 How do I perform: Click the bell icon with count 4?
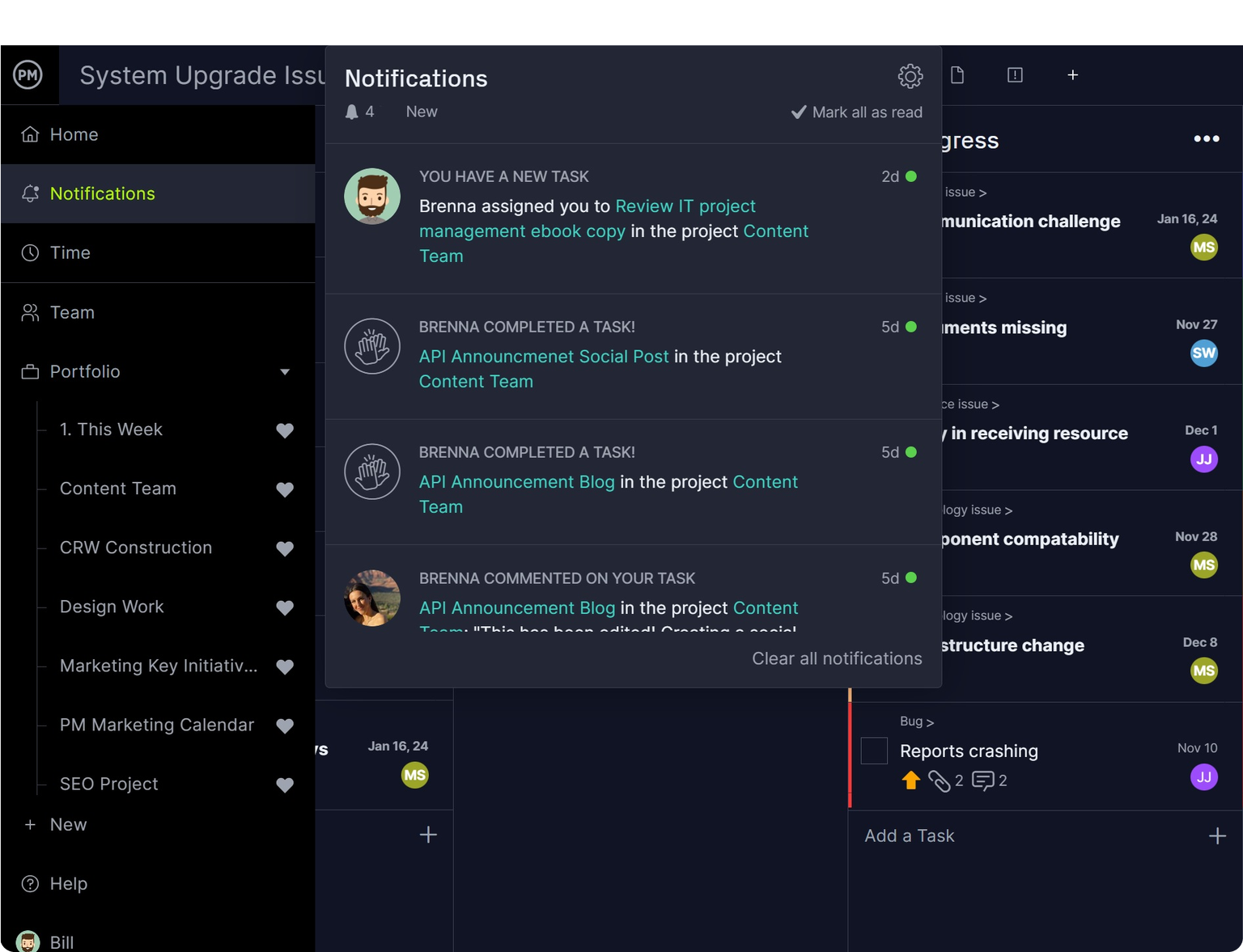[351, 112]
